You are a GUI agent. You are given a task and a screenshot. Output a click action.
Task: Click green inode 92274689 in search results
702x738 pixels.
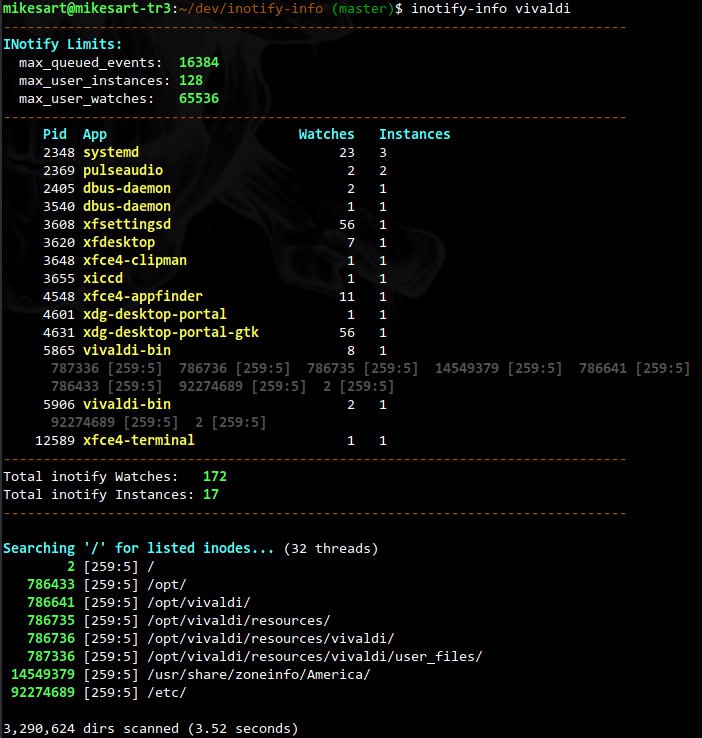[x=43, y=693]
